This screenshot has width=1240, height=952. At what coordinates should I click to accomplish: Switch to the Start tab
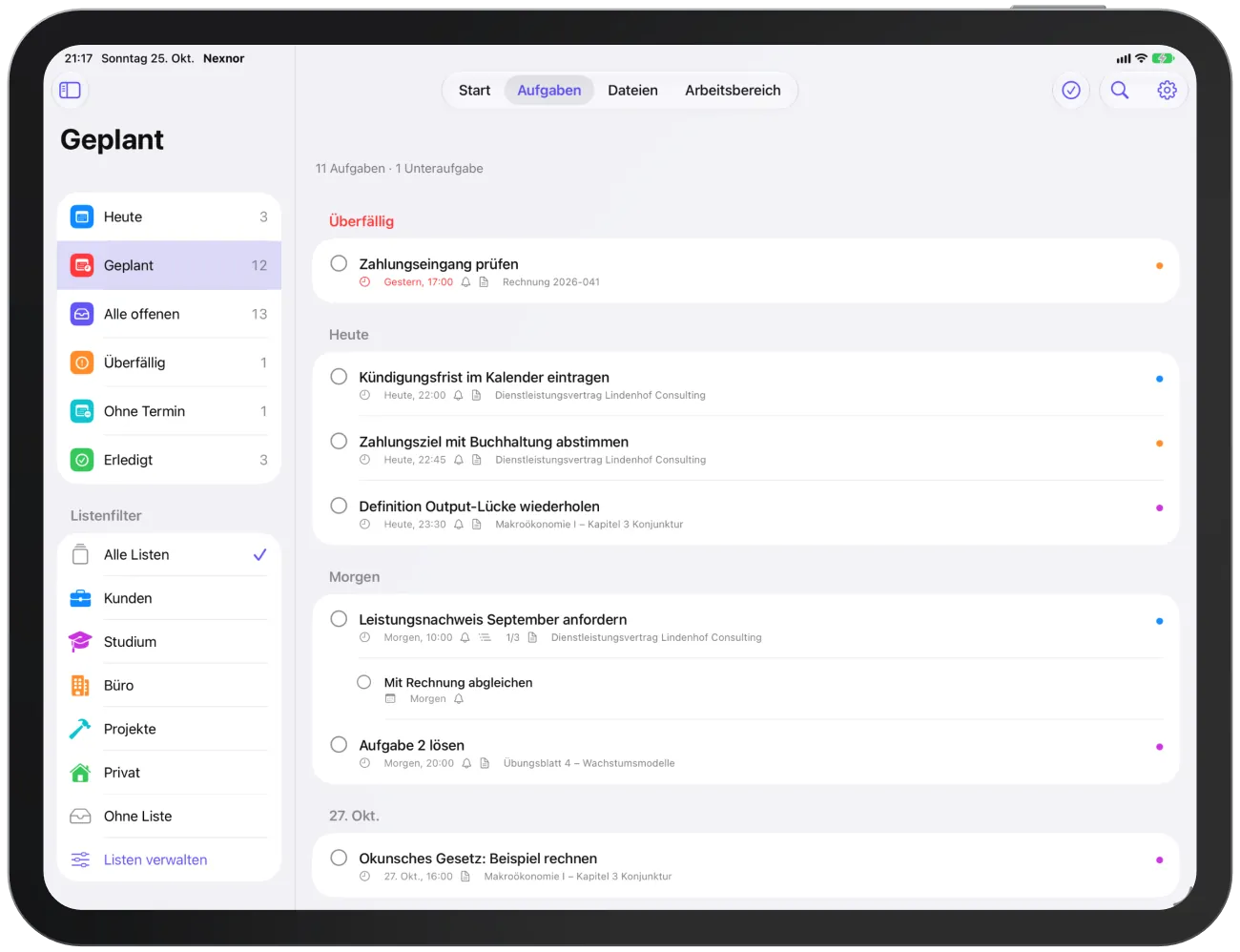474,91
